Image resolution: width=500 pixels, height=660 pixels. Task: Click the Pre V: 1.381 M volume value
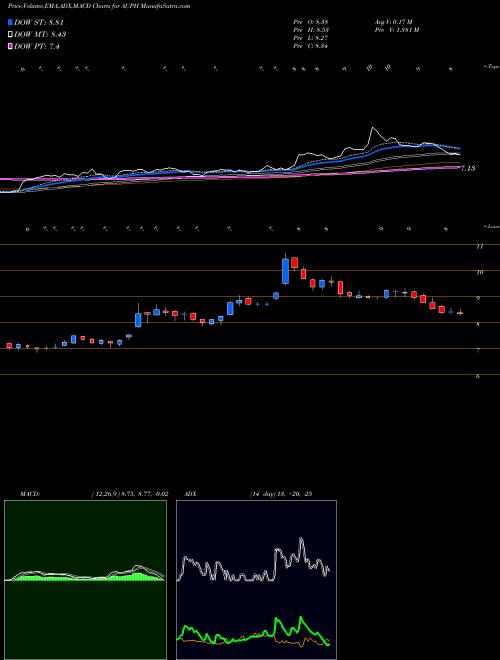(x=396, y=30)
